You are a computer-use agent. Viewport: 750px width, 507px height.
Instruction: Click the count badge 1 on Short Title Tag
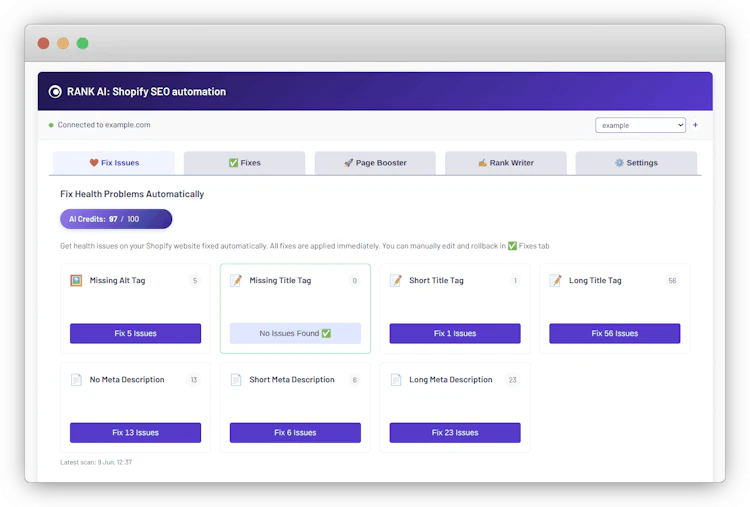click(x=515, y=281)
